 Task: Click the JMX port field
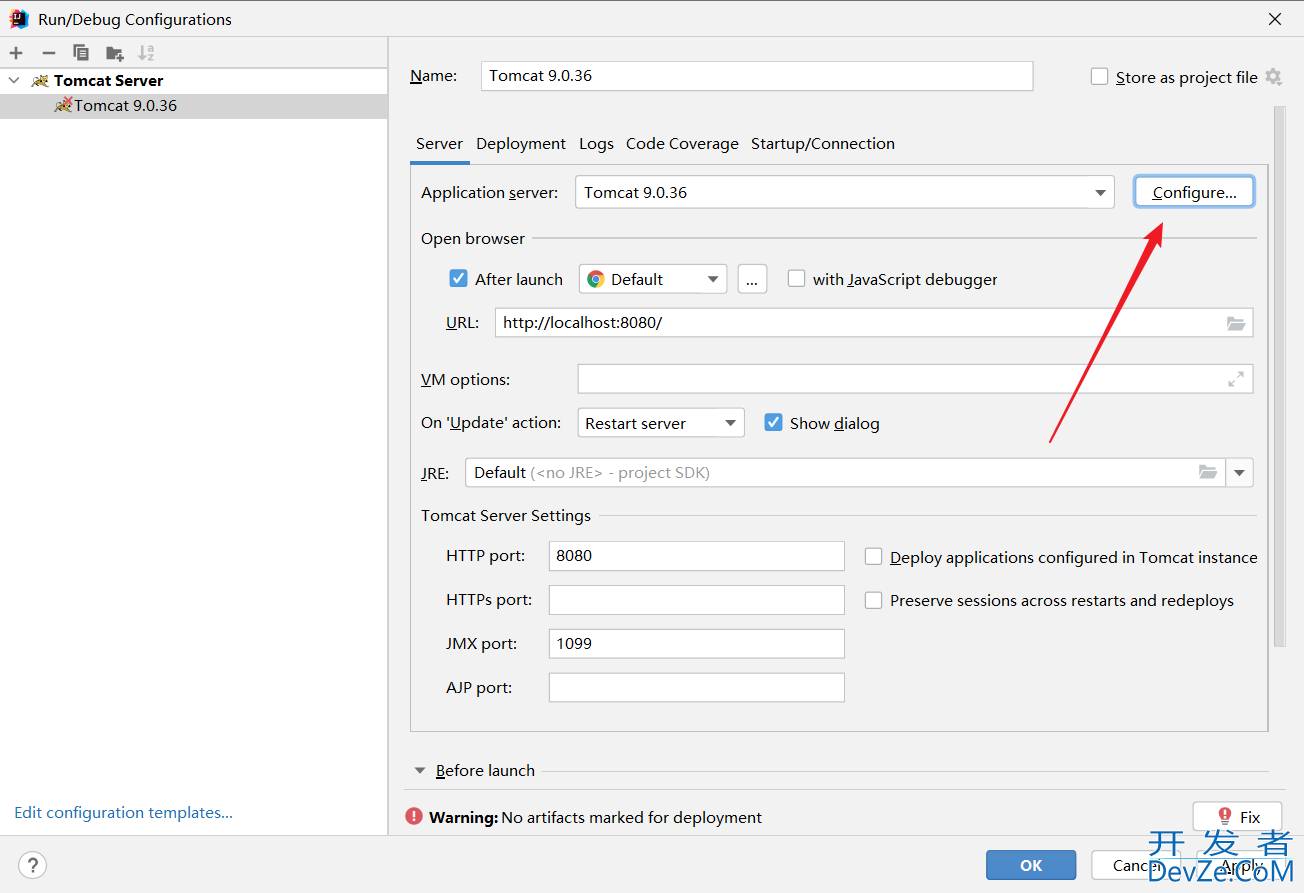click(x=697, y=644)
